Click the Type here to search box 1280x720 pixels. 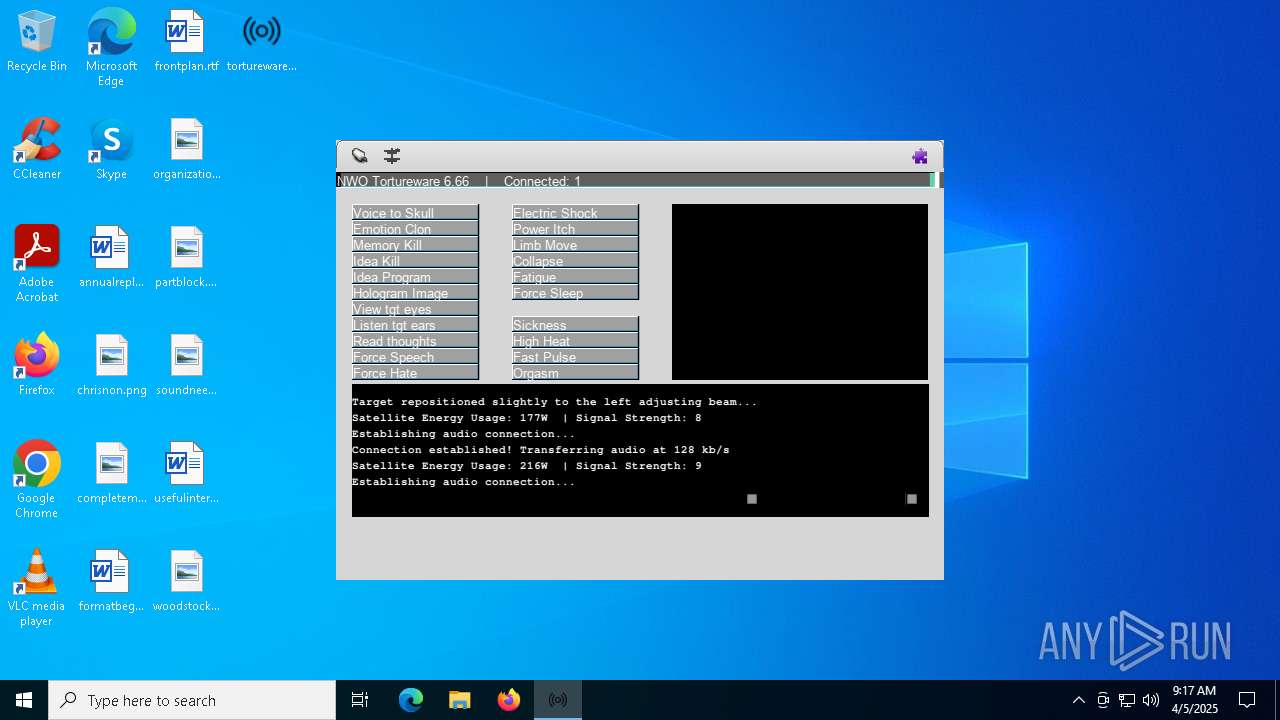[x=192, y=700]
